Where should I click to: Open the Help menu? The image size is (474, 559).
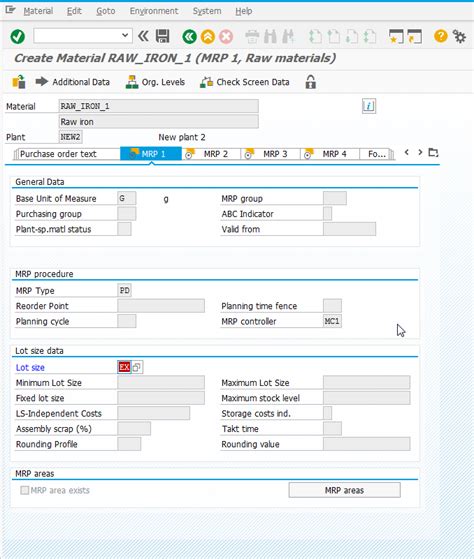[244, 11]
